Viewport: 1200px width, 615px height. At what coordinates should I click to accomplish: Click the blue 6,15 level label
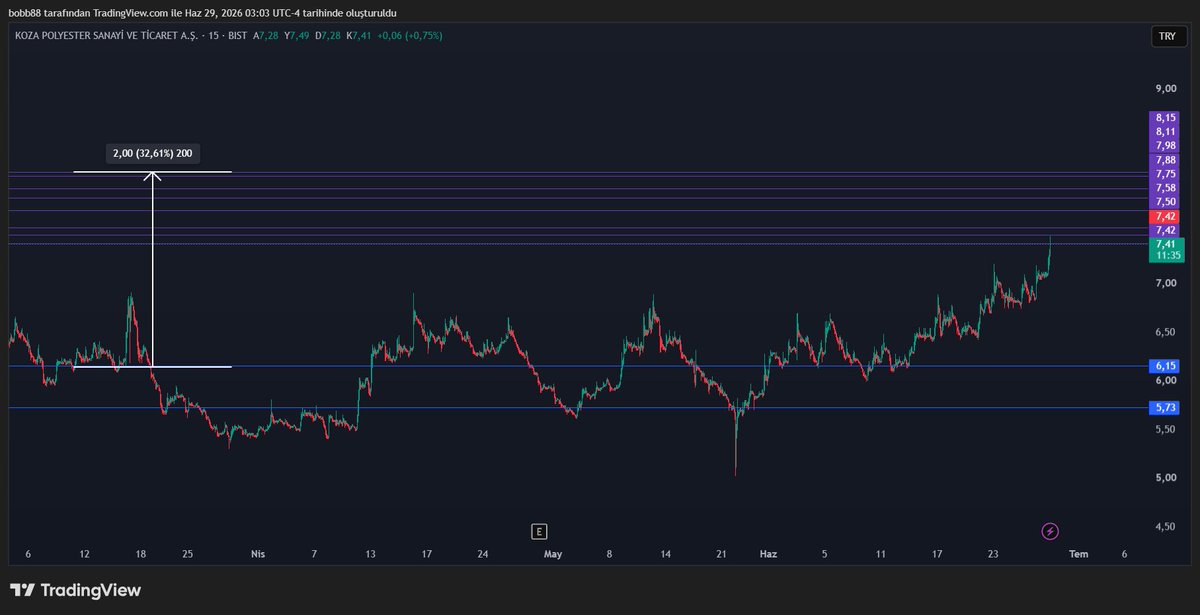(1166, 366)
